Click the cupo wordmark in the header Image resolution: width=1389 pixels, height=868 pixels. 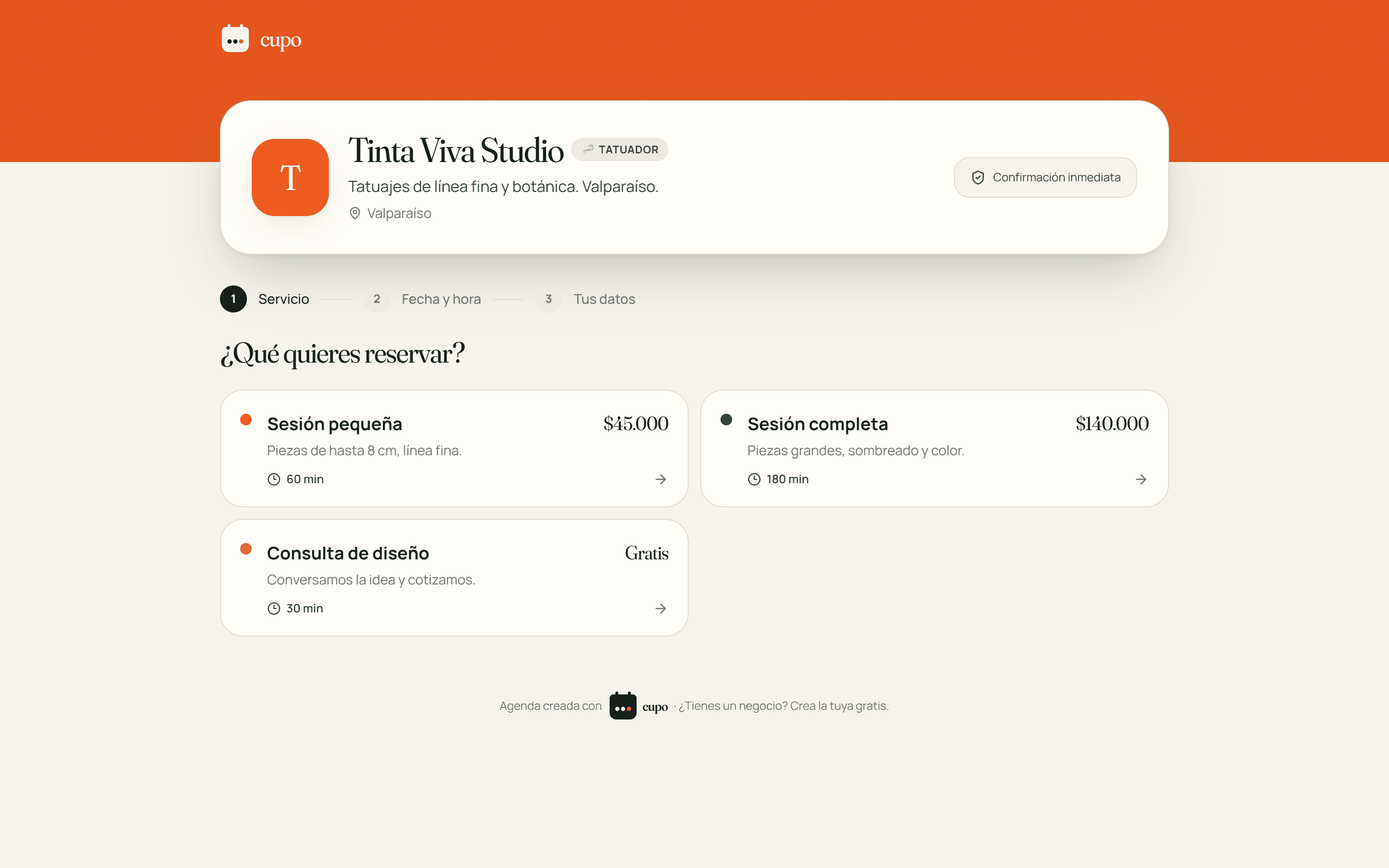281,41
